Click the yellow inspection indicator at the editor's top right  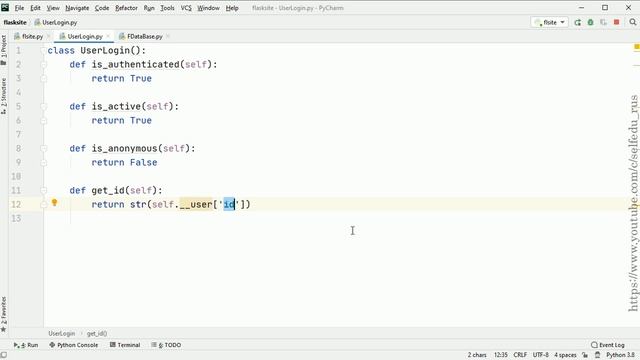click(x=637, y=48)
